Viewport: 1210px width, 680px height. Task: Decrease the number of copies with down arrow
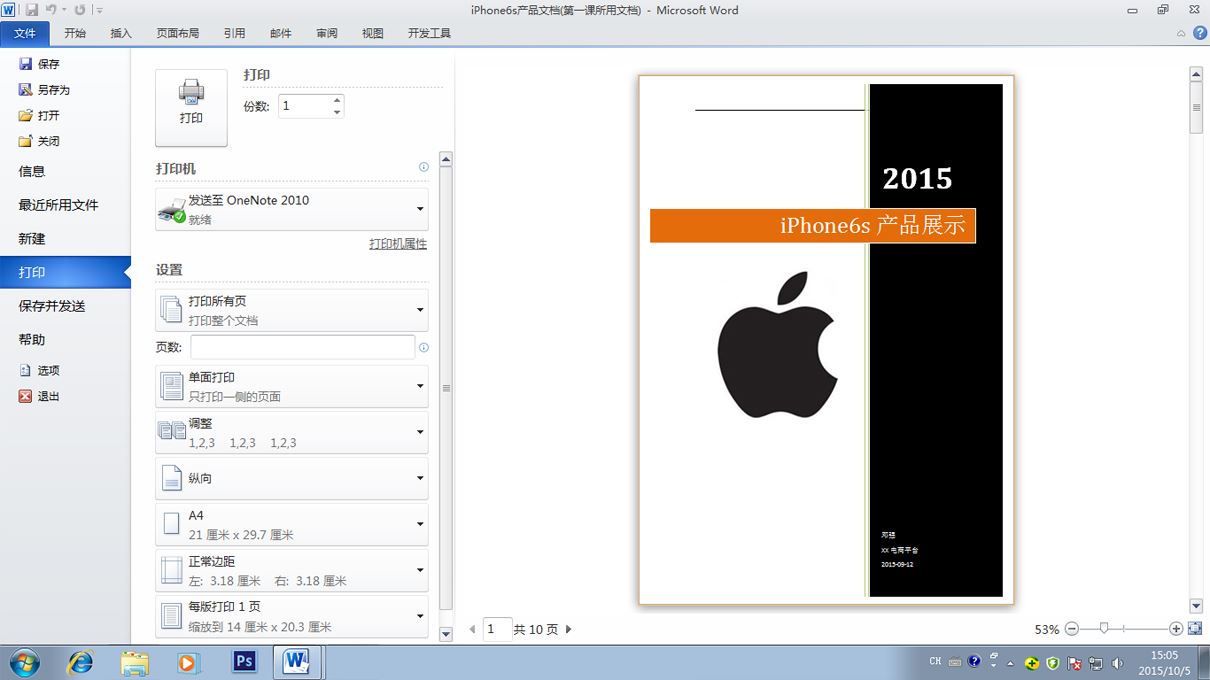coord(337,112)
